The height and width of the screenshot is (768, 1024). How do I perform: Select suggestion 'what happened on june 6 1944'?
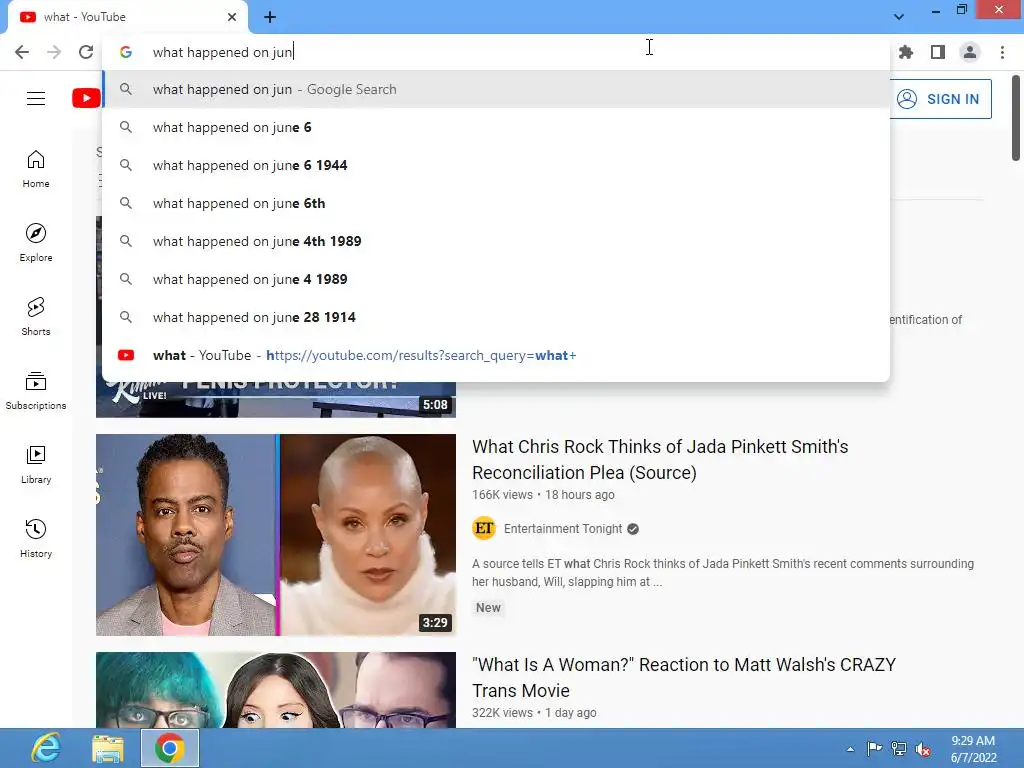tap(496, 165)
